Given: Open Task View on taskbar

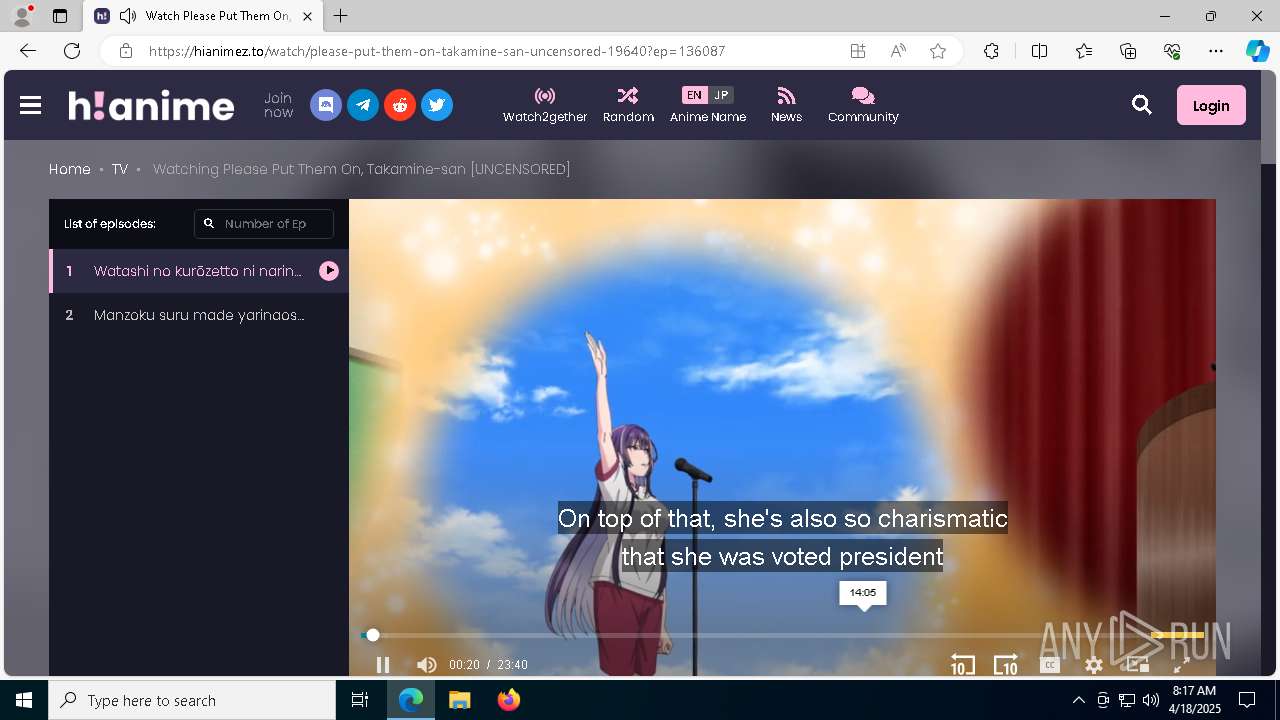Looking at the screenshot, I should click(x=360, y=700).
